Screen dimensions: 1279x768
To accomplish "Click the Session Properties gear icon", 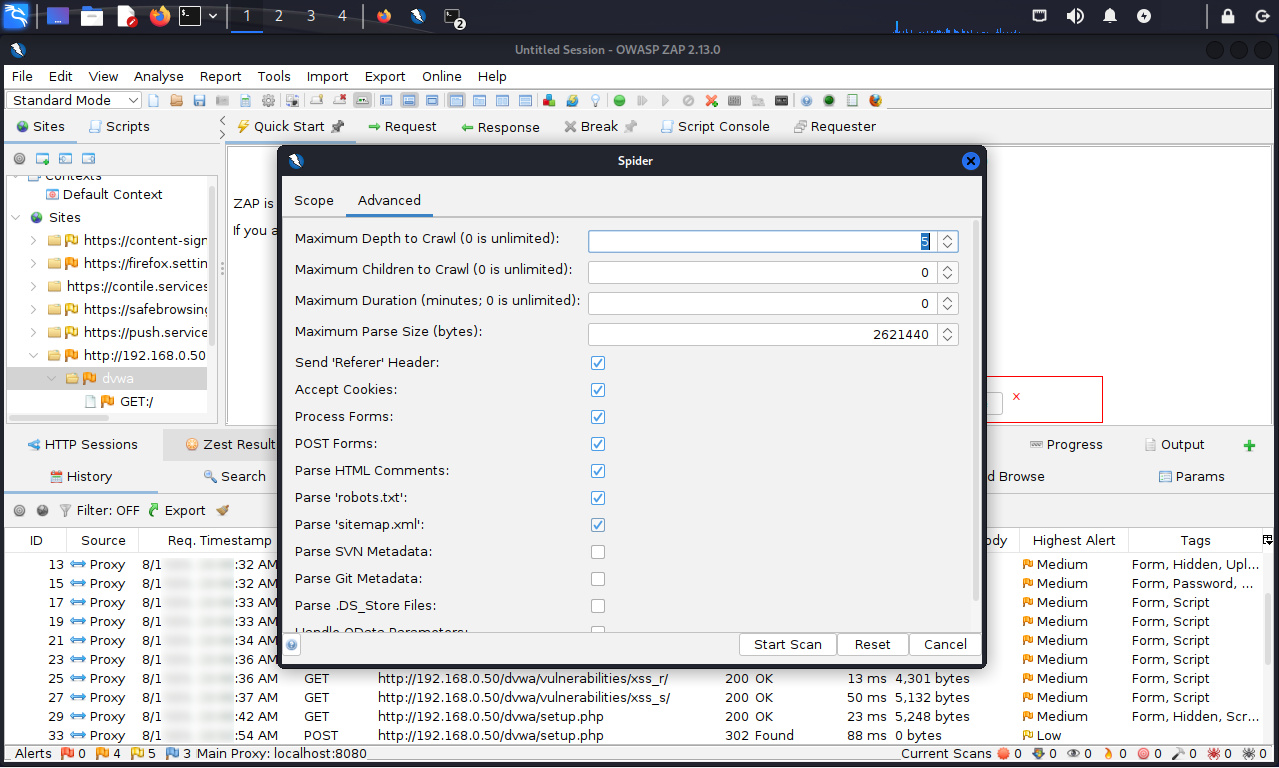I will tap(268, 101).
